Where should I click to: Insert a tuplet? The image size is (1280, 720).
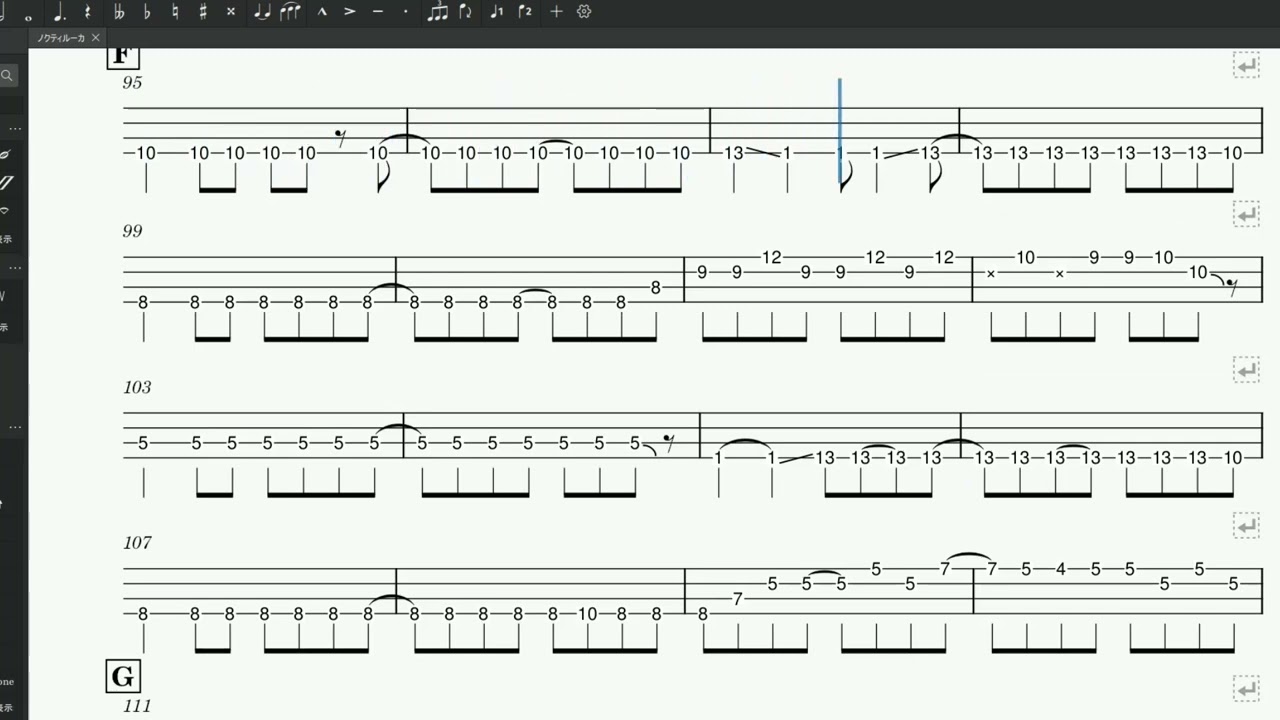click(x=437, y=12)
